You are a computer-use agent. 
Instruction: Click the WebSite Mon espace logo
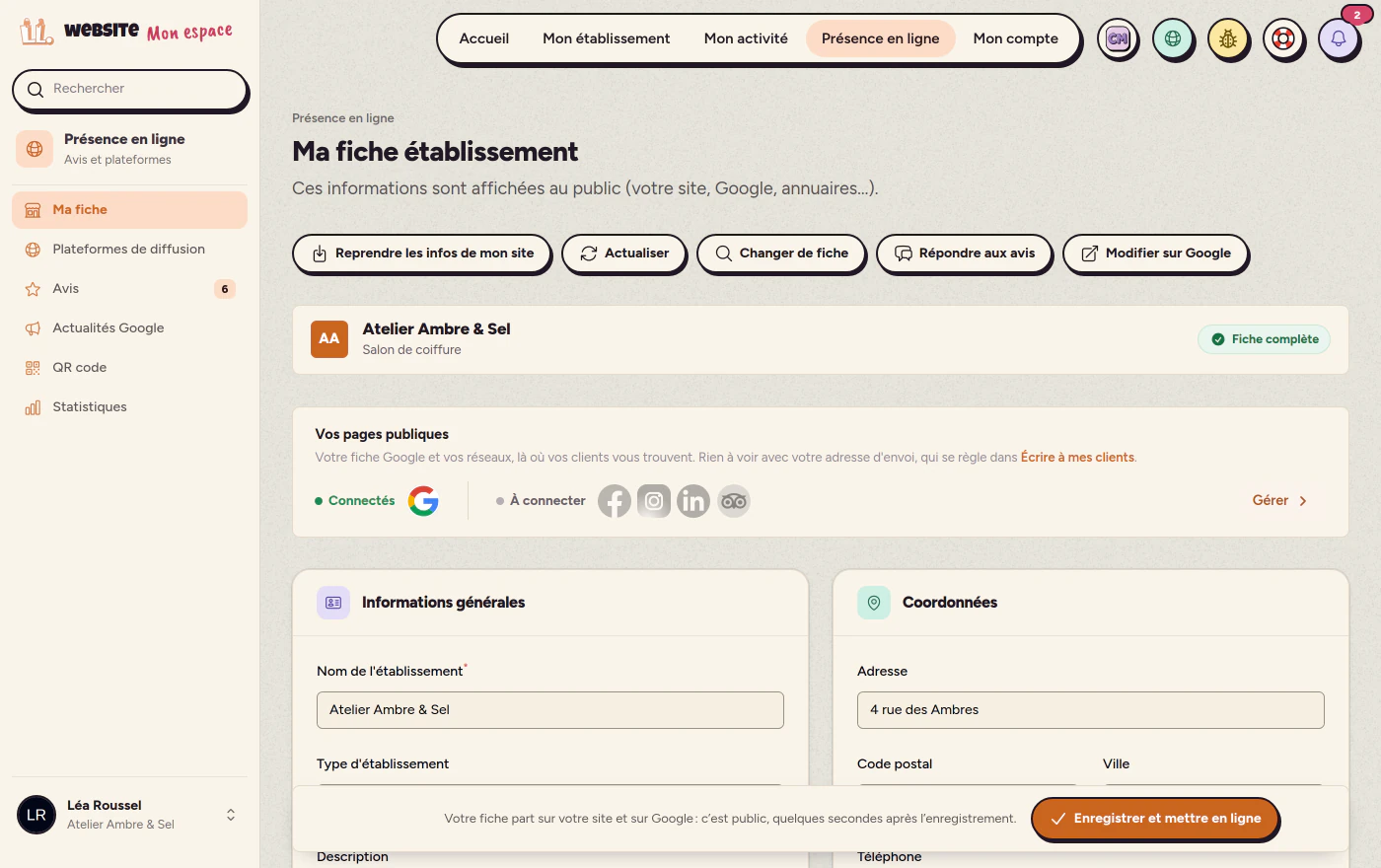click(126, 32)
